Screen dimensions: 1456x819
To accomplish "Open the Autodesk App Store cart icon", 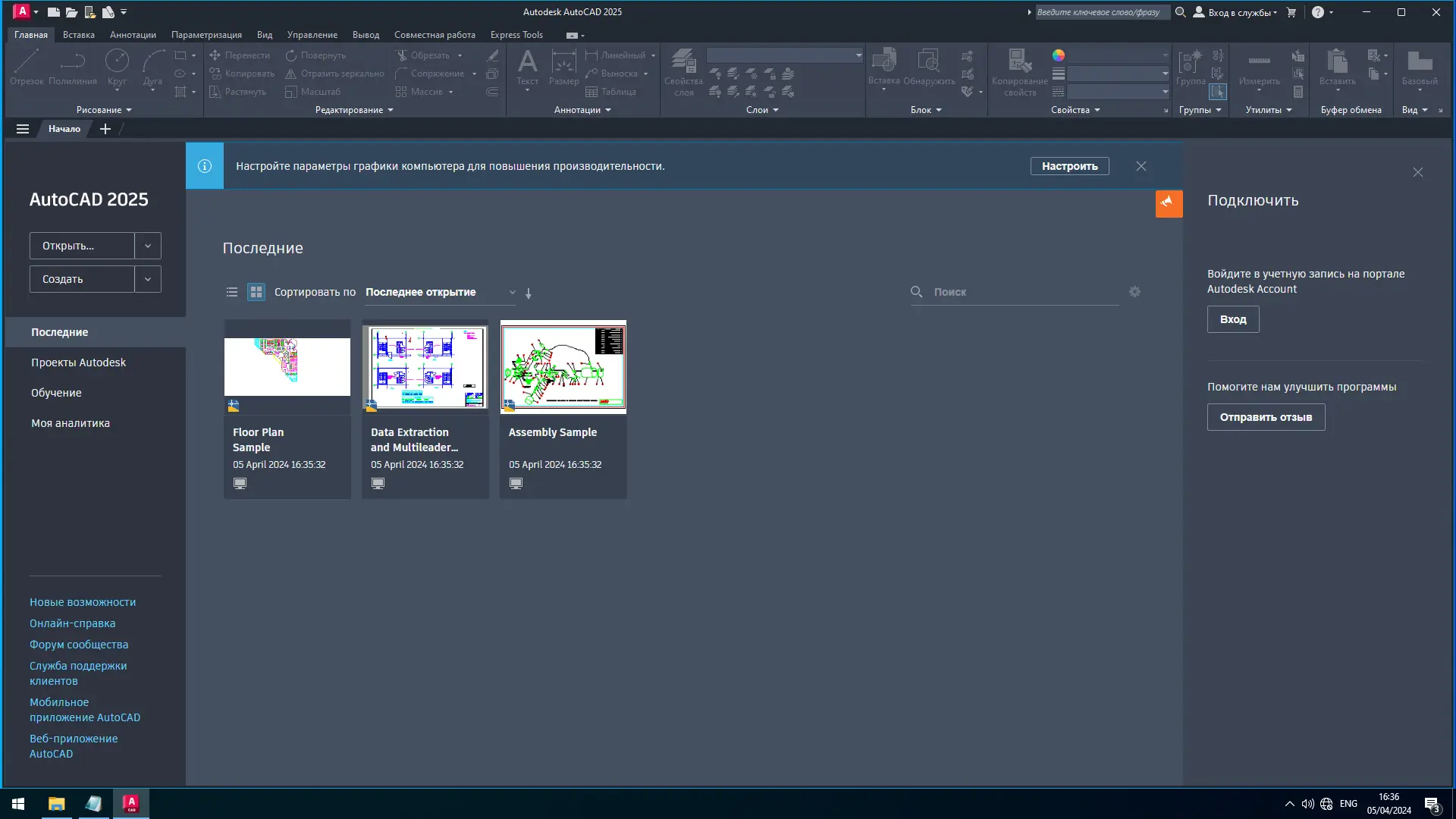I will pos(1291,12).
